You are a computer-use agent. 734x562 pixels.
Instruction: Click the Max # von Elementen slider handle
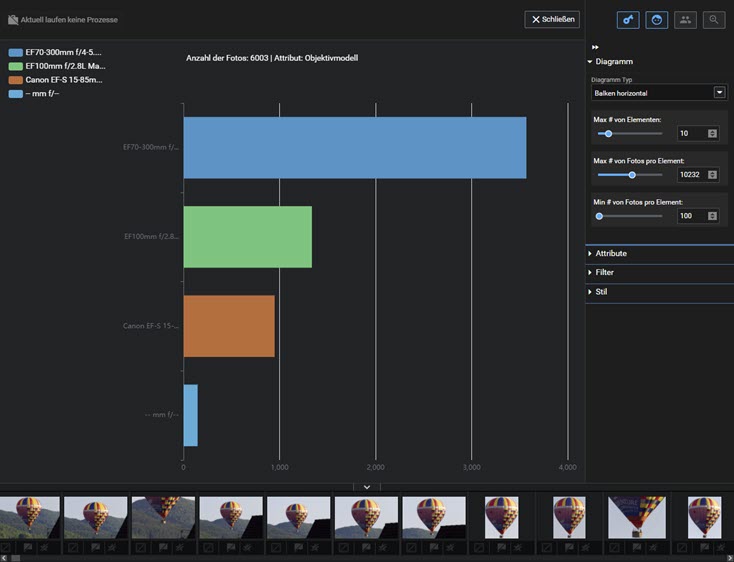click(608, 134)
